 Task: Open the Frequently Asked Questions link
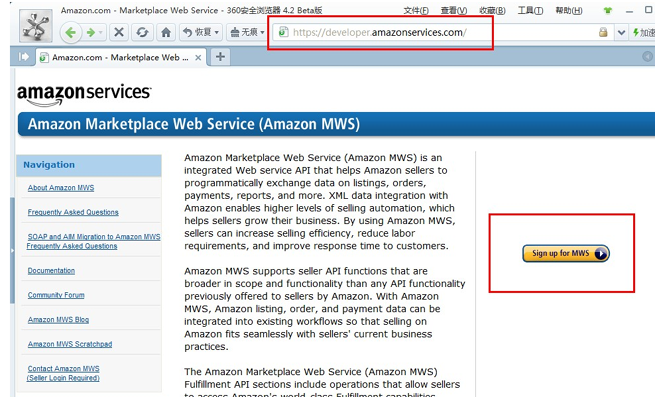(x=73, y=212)
